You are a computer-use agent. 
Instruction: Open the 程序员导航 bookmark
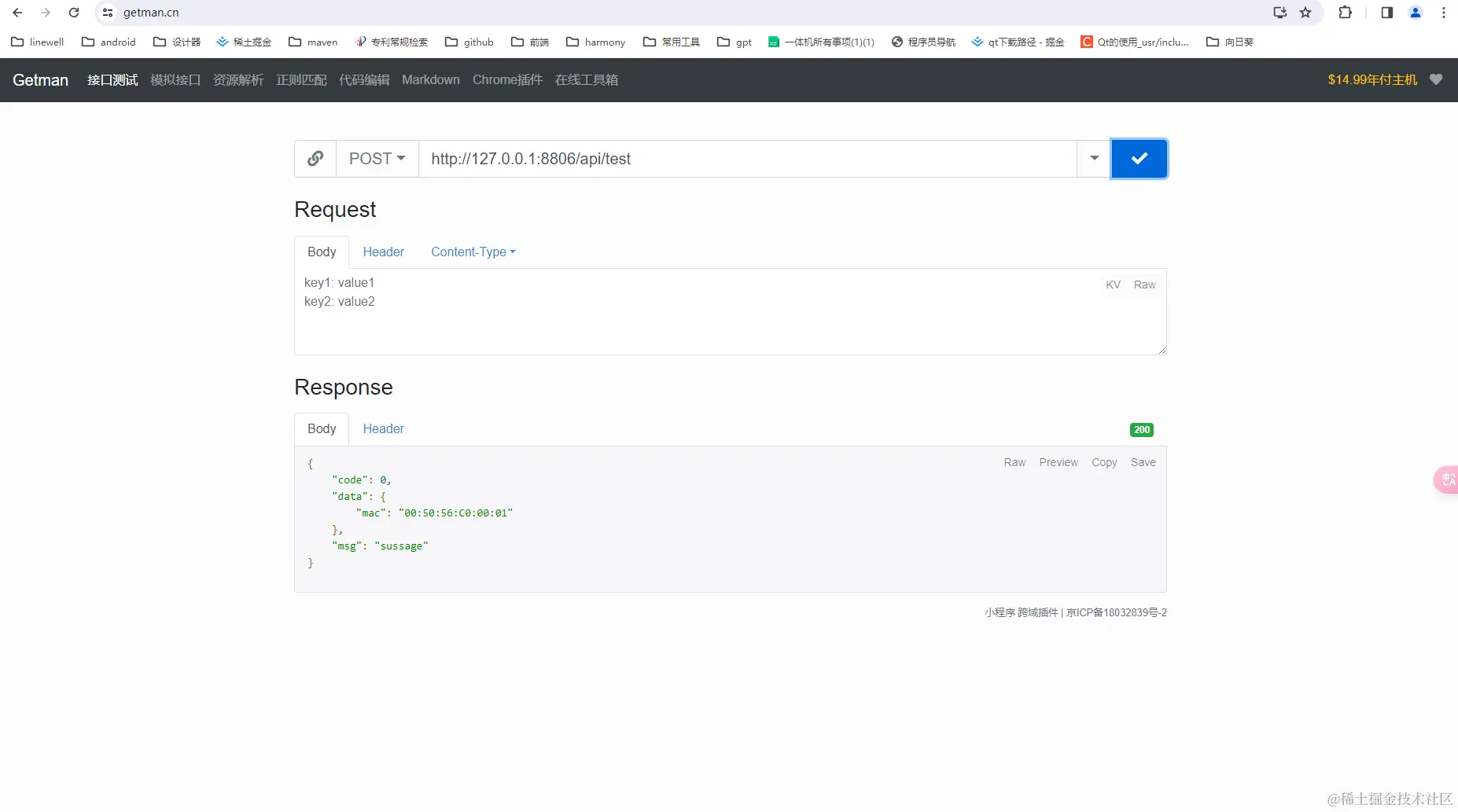(x=924, y=42)
